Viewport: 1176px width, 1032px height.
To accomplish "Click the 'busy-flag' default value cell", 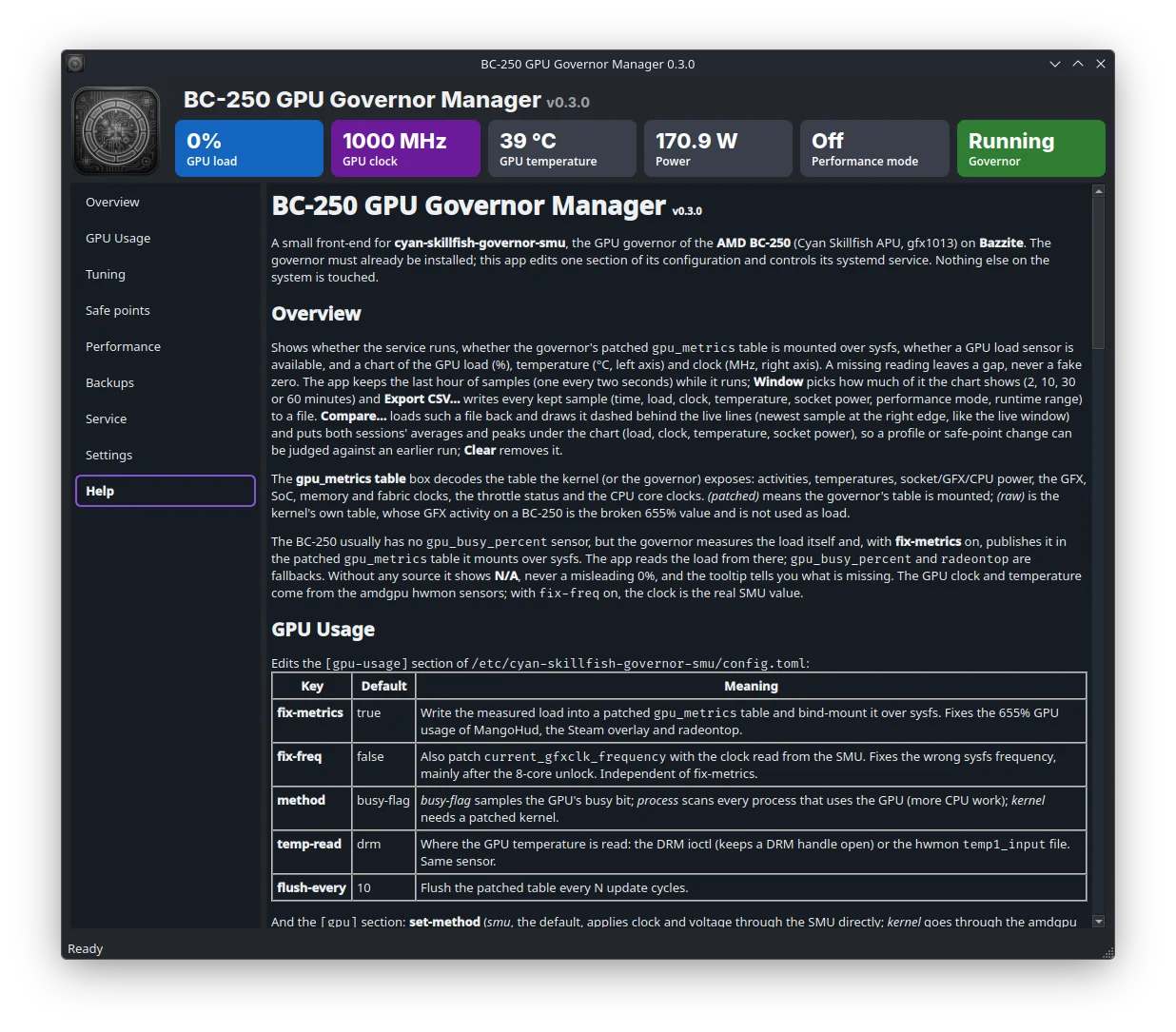I will point(383,808).
